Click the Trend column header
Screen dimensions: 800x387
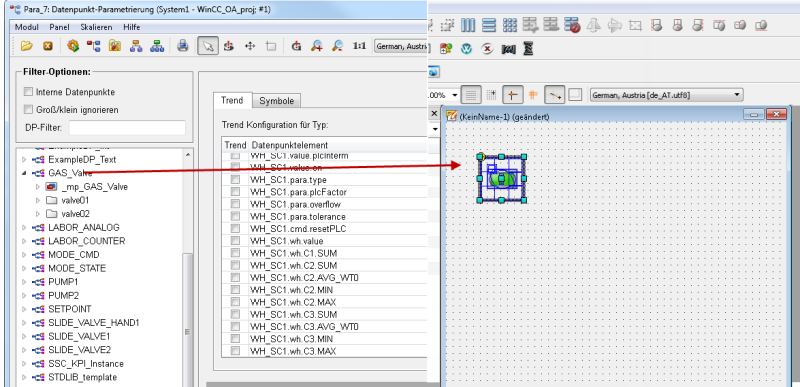[235, 145]
